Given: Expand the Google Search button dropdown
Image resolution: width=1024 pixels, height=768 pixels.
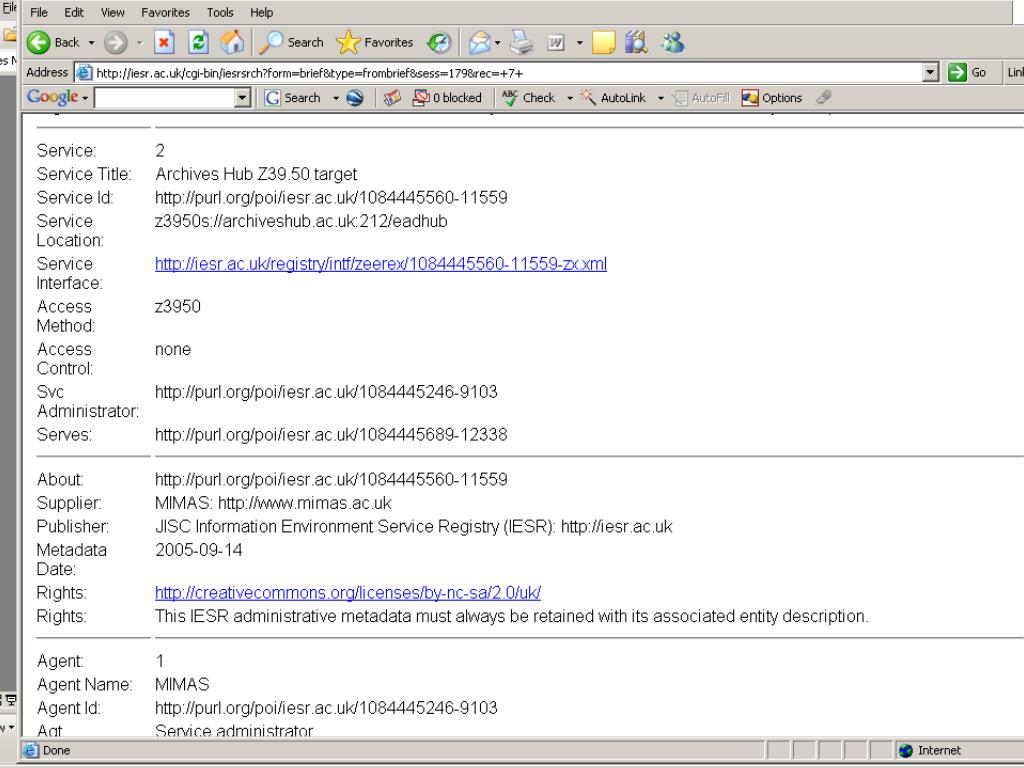Looking at the screenshot, I should (x=336, y=98).
